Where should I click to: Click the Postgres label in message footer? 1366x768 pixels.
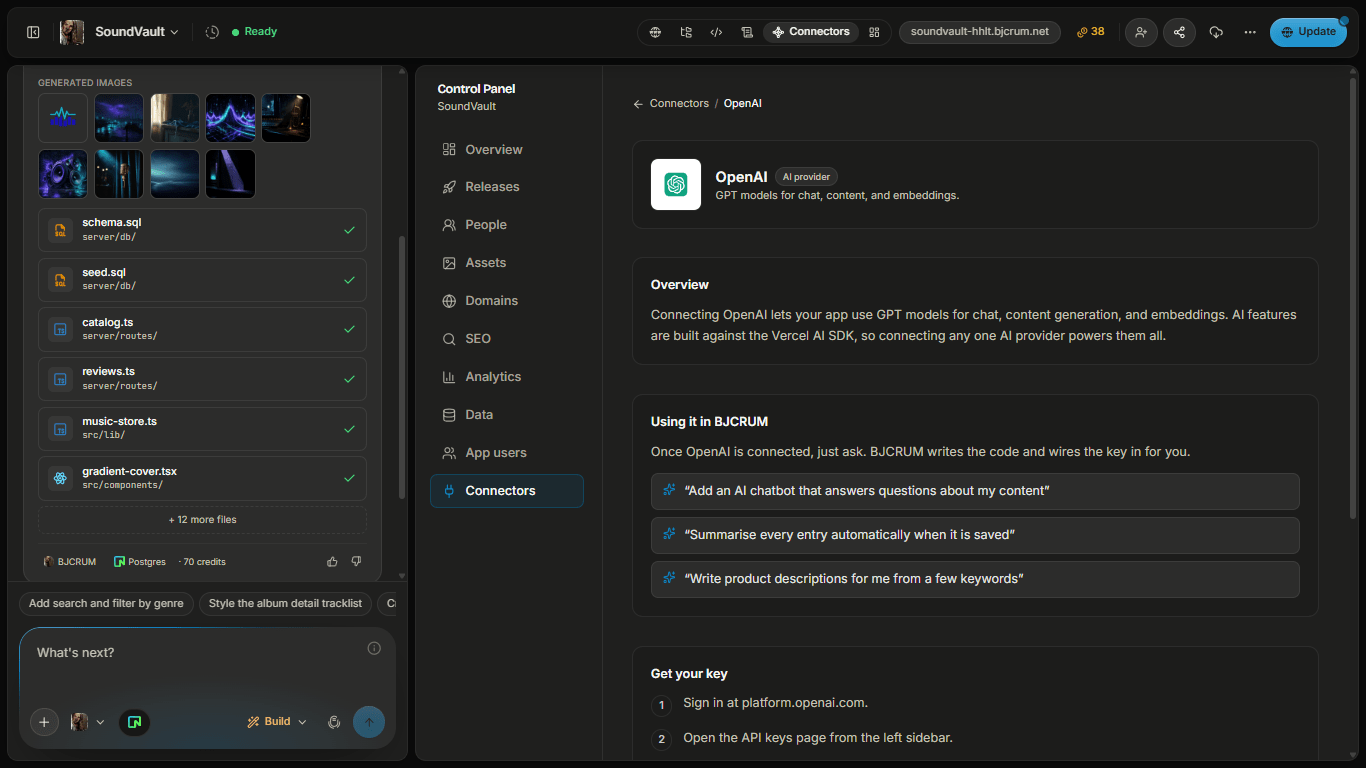(140, 562)
